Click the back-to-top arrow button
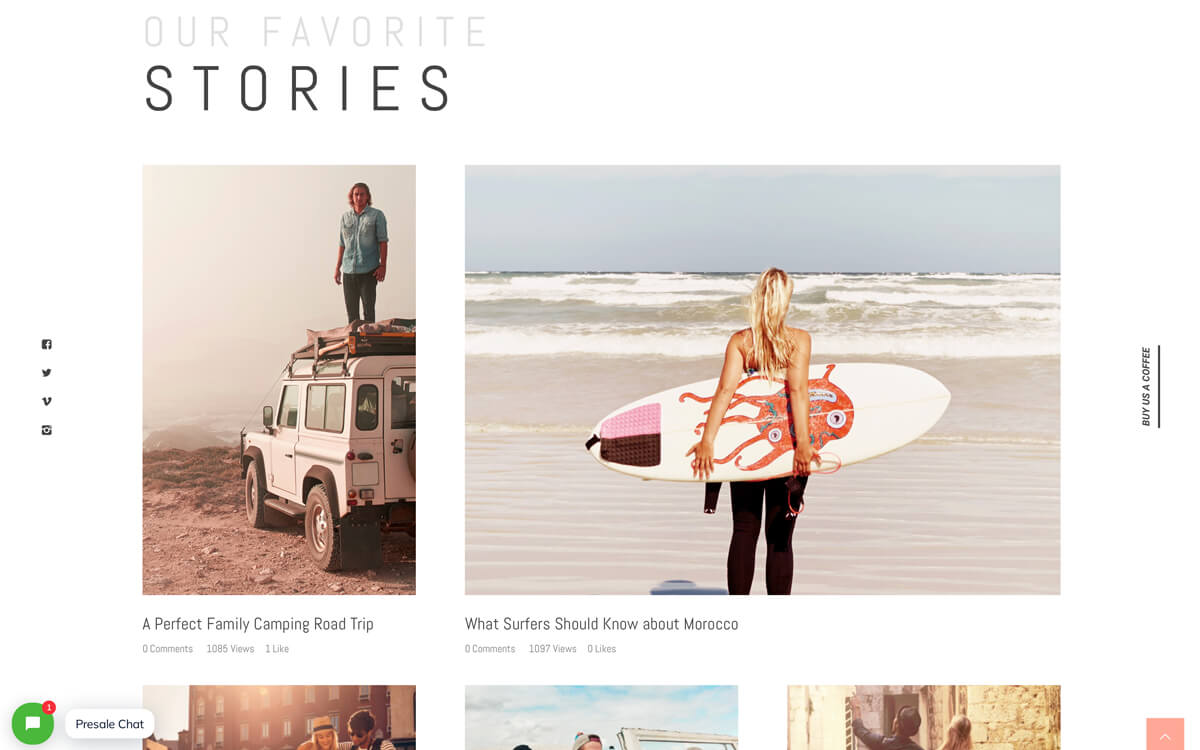Viewport: 1200px width, 750px height. coord(1165,734)
